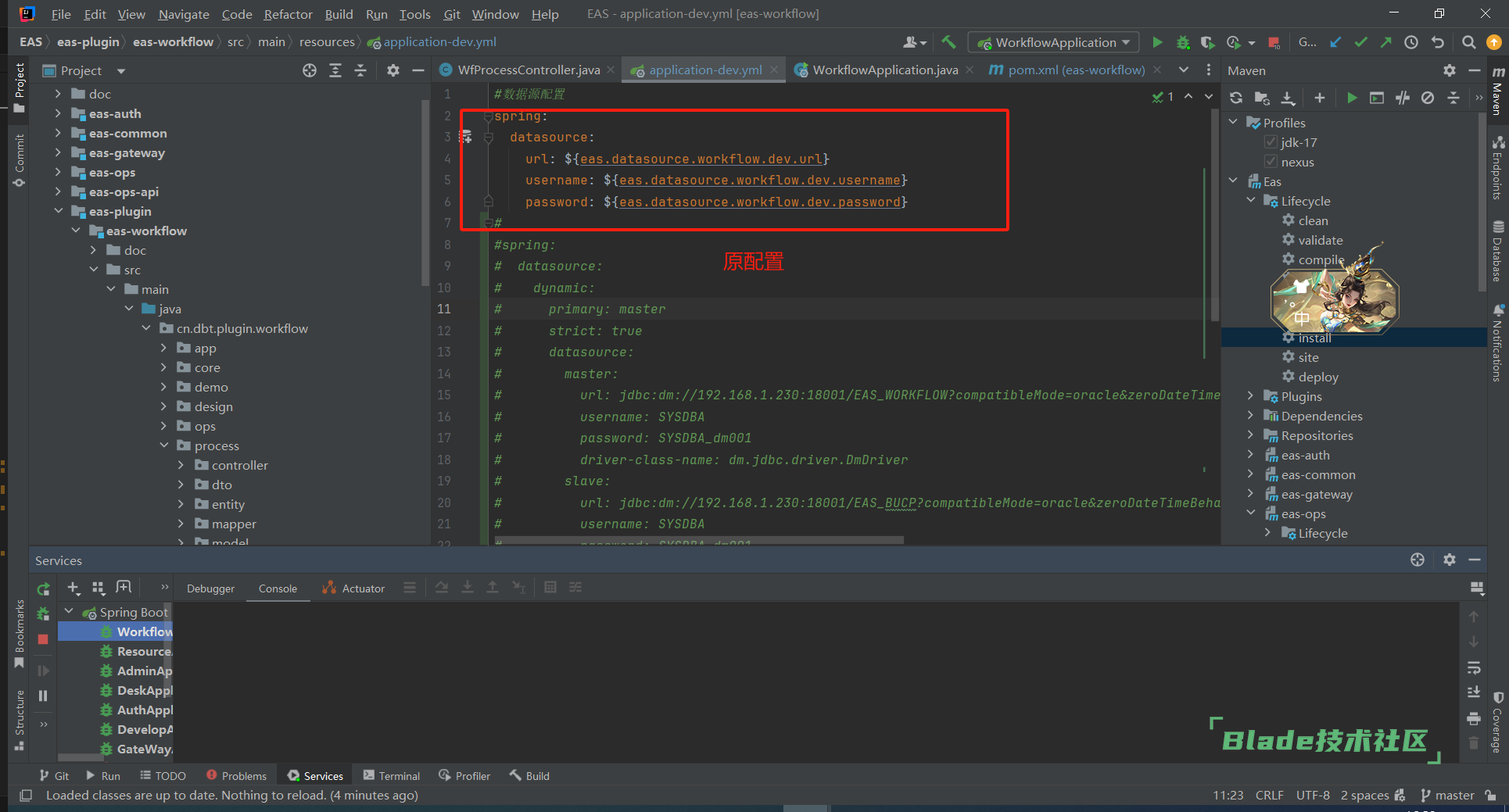Open Problems tool window
This screenshot has height=812, width=1509.
[x=236, y=776]
